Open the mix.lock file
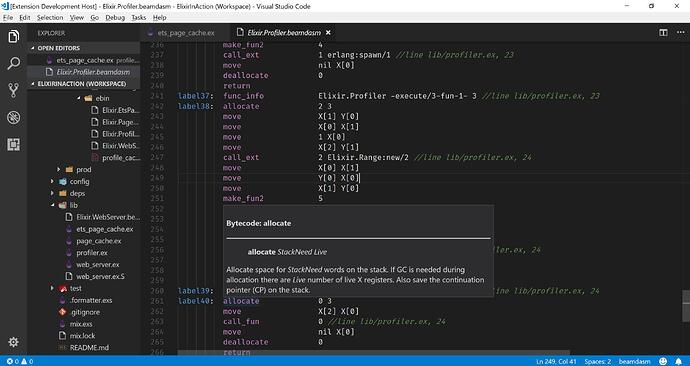The height and width of the screenshot is (366, 690). pyautogui.click(x=82, y=336)
